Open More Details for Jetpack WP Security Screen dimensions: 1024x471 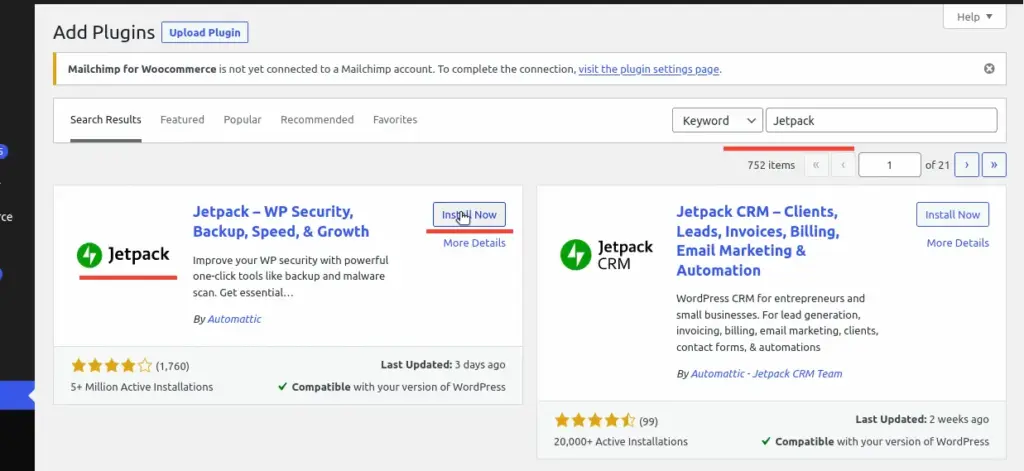(x=474, y=243)
